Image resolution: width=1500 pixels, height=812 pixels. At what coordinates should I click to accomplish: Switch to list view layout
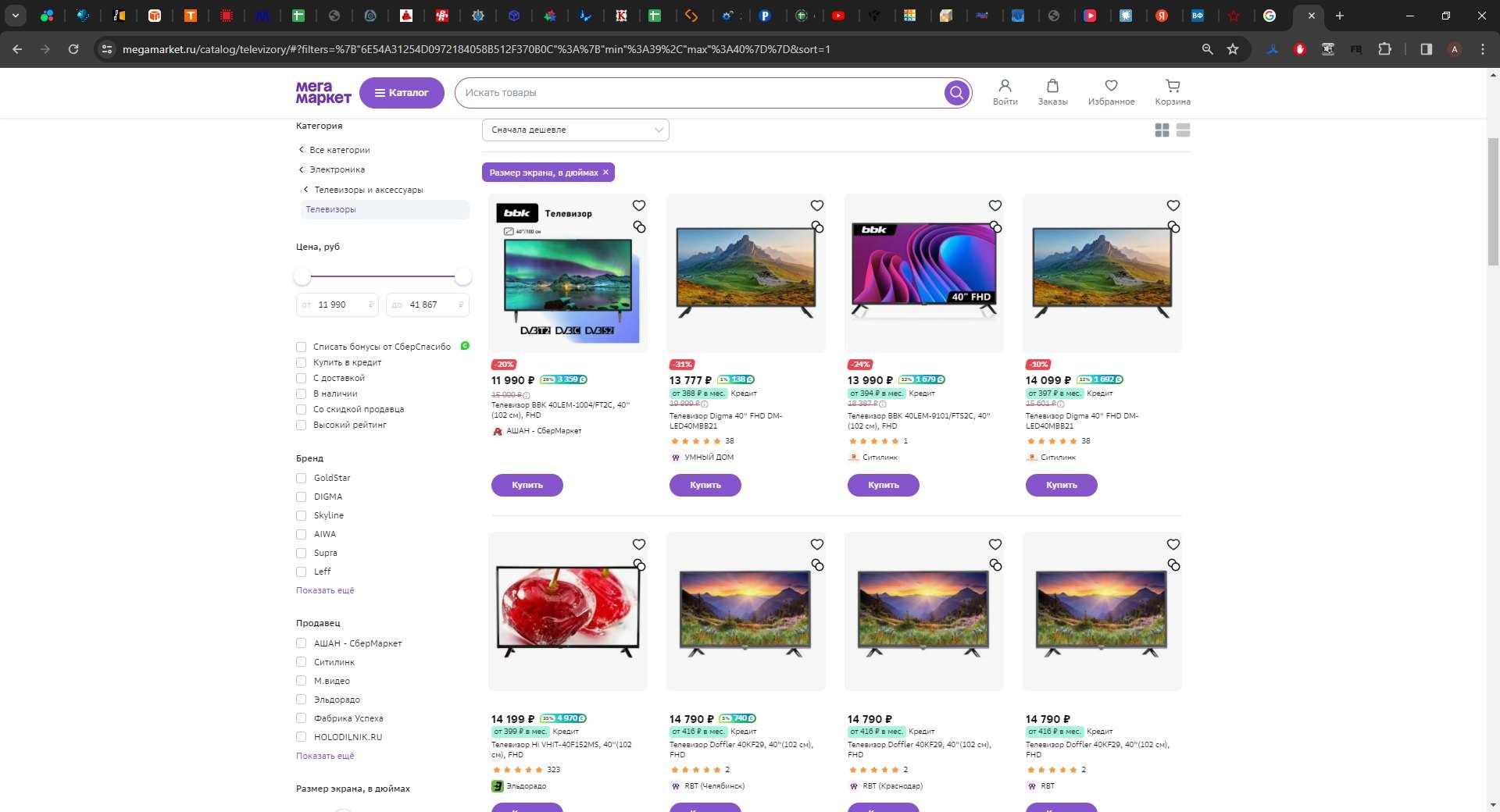1184,130
